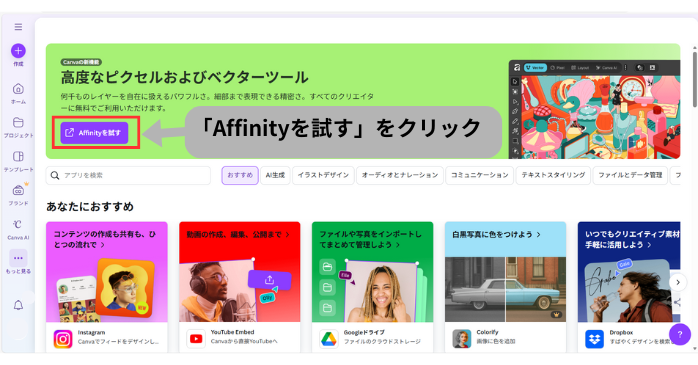698x365 pixels.
Task: Click the YouTube Embed app name text
Action: (232, 332)
